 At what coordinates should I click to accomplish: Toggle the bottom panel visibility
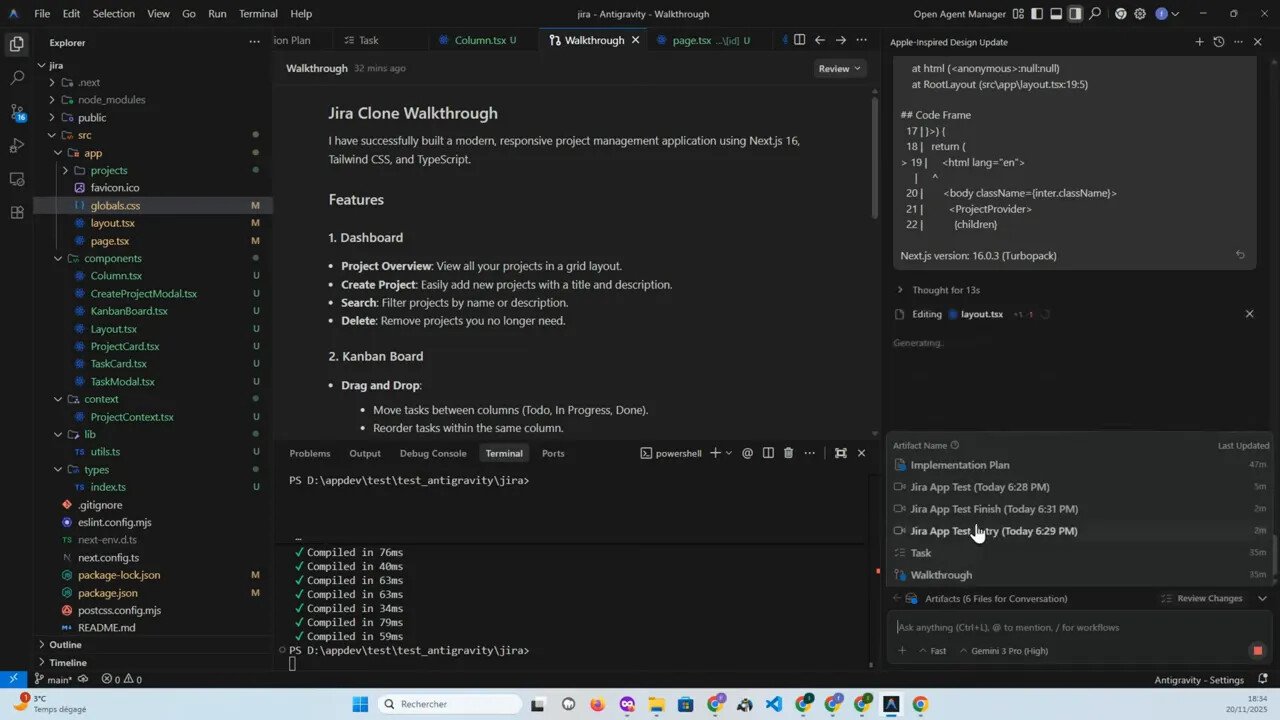click(x=1055, y=13)
